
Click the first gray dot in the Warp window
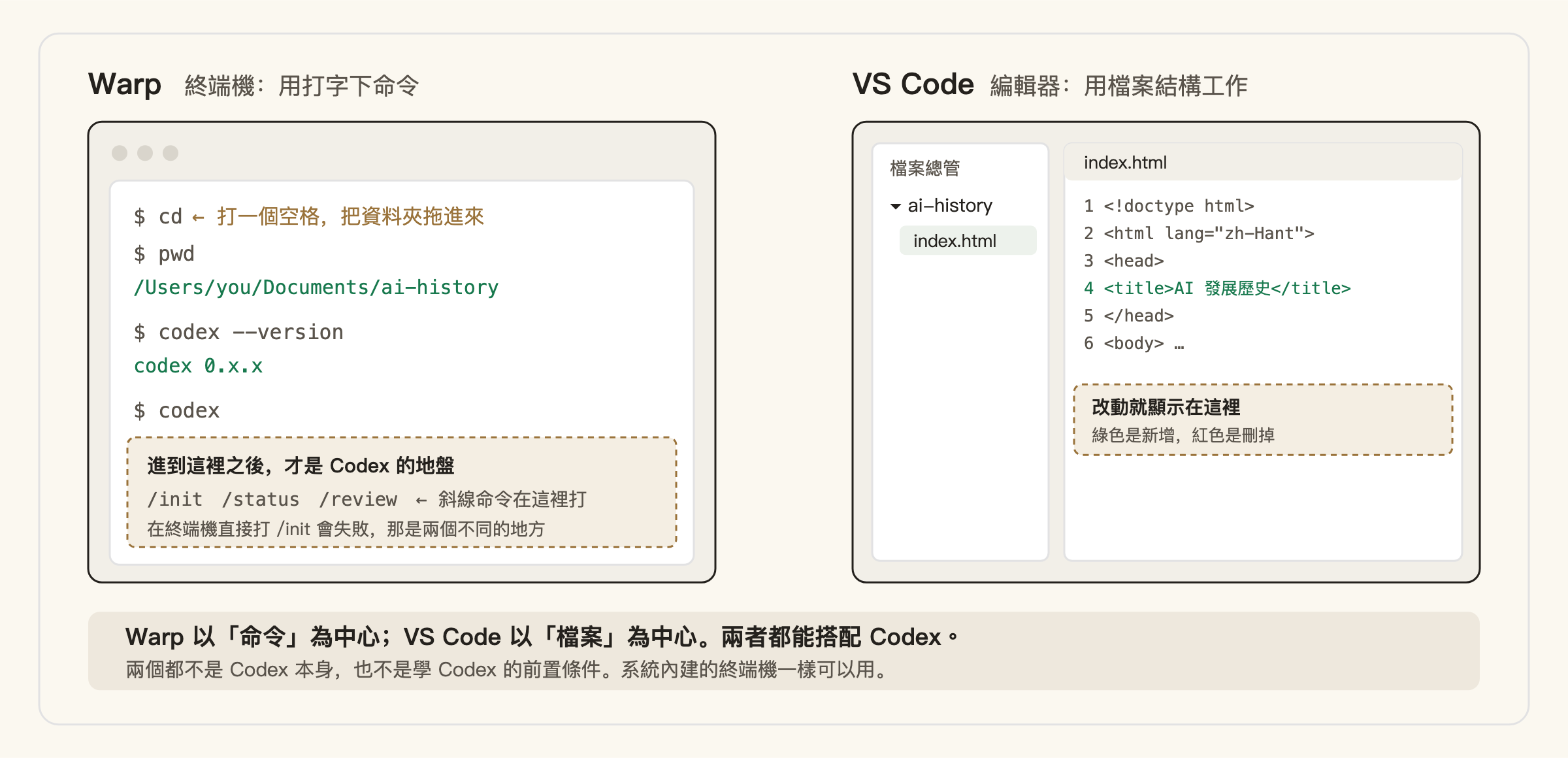120,153
